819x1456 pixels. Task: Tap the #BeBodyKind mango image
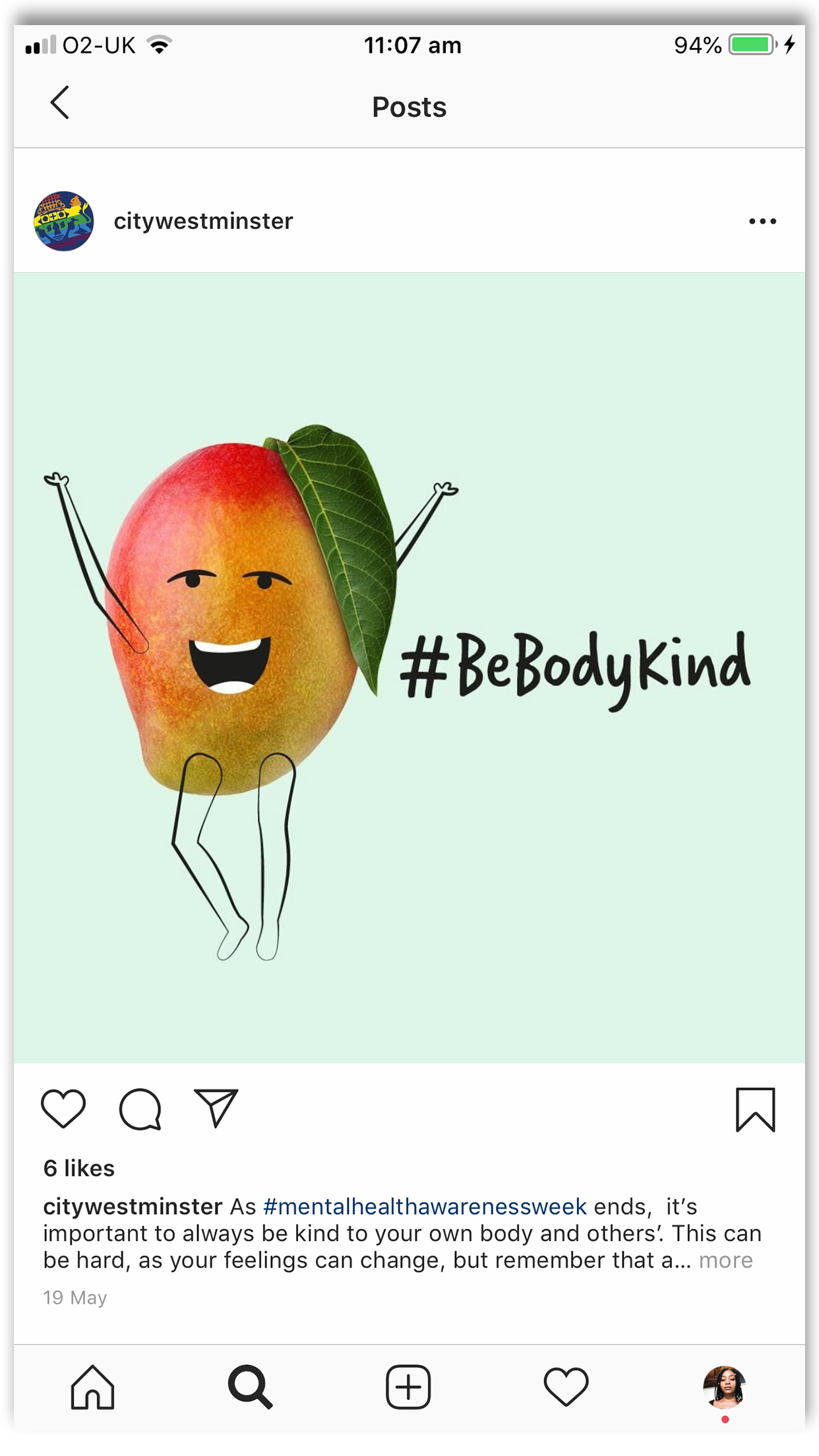click(409, 667)
